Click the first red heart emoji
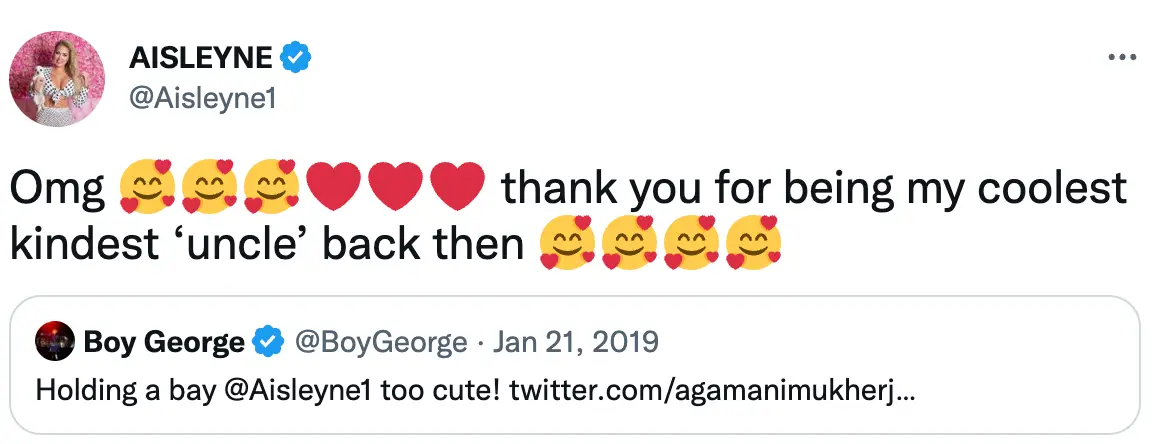 pyautogui.click(x=332, y=186)
